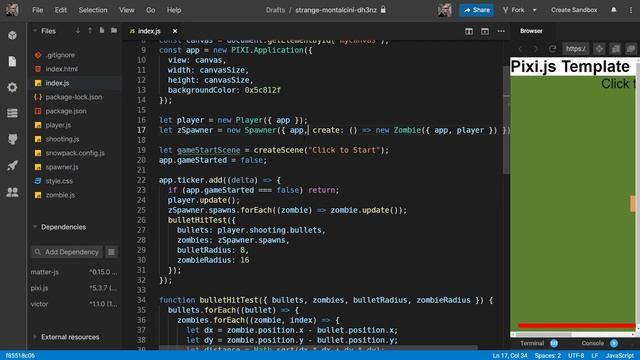Go forward in the preview browser

[536, 49]
